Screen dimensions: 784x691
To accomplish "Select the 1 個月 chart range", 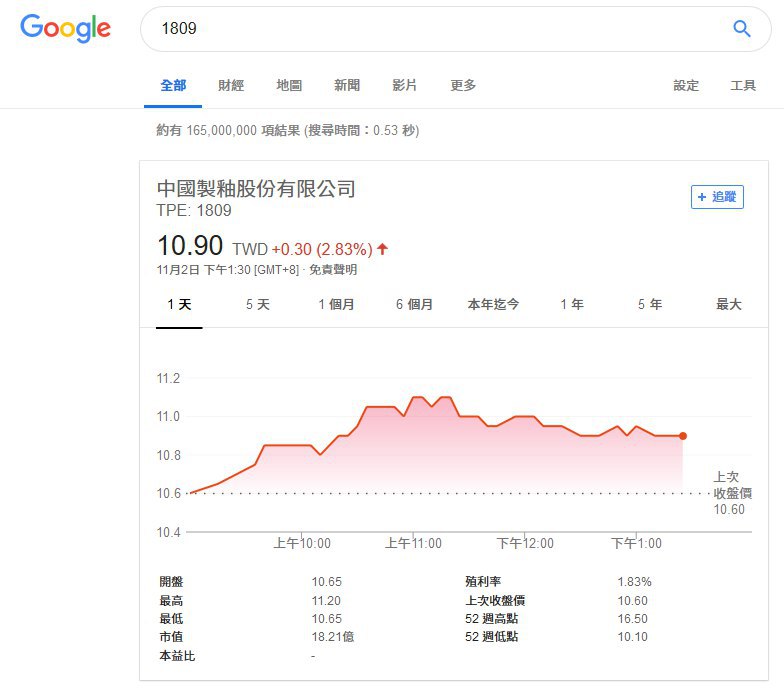I will pos(336,304).
